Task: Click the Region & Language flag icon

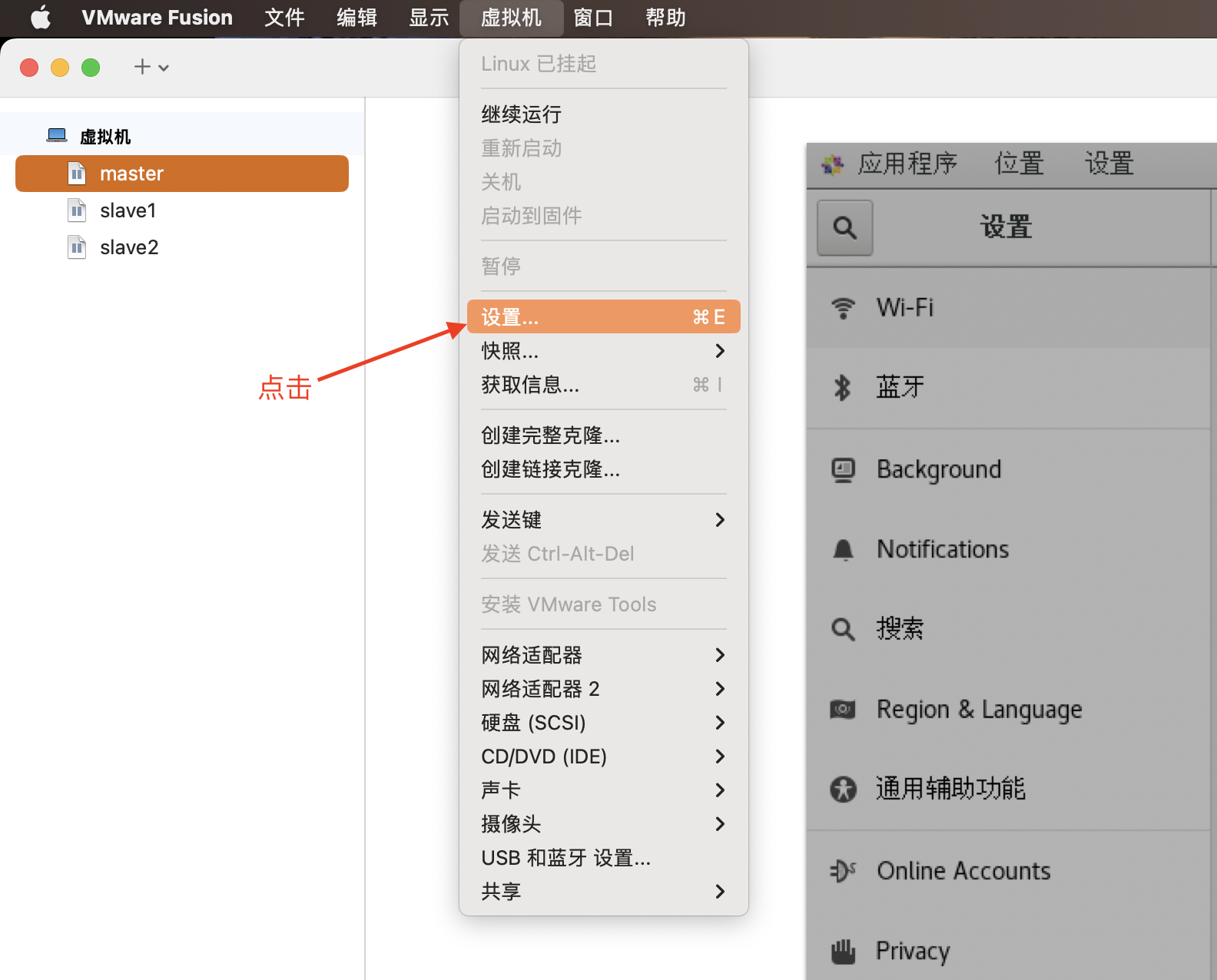Action: pyautogui.click(x=843, y=709)
